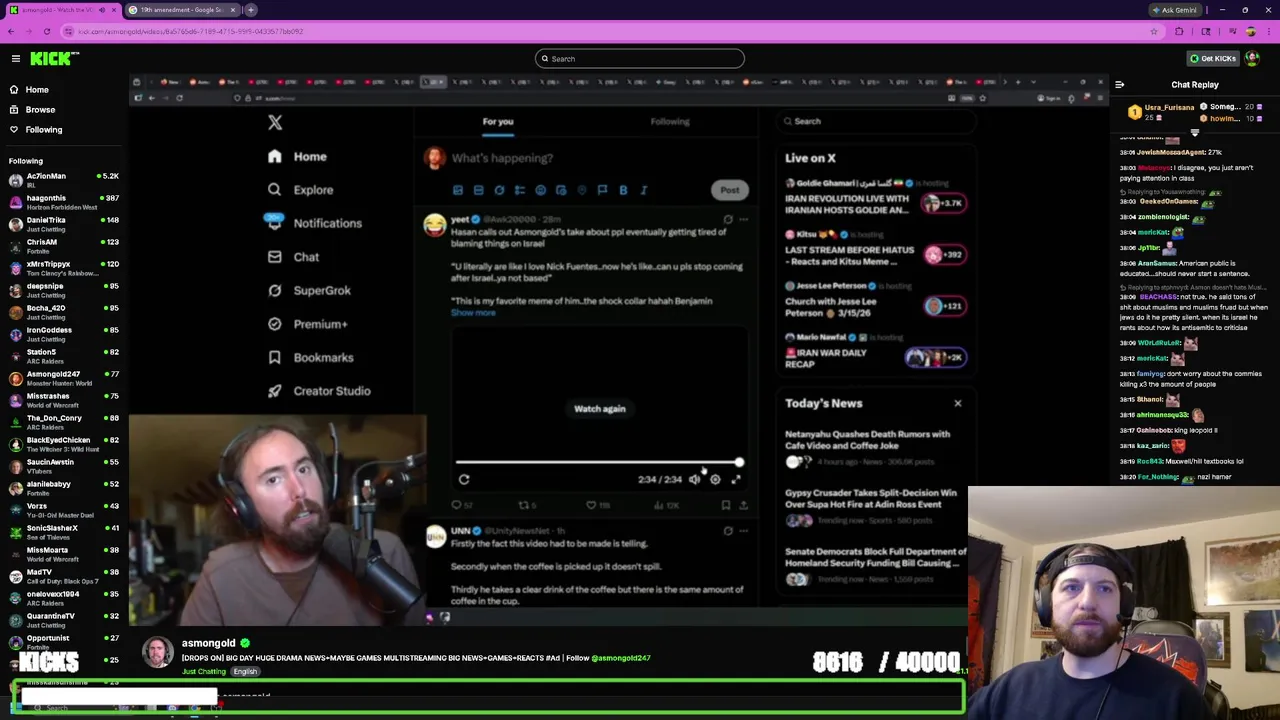Open Ac7ionMan's channel in Following list

pyautogui.click(x=62, y=180)
